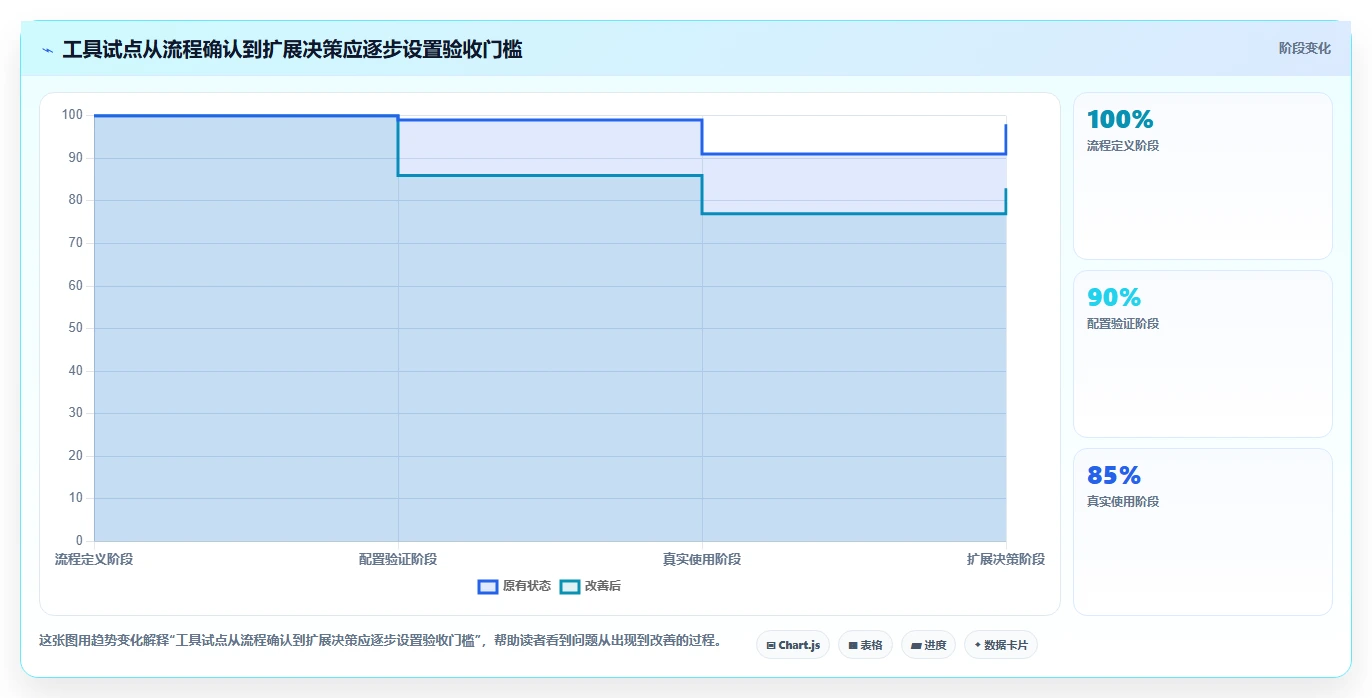Viewport: 1372px width, 698px height.
Task: Click the y-axis value 70
Action: [x=76, y=243]
